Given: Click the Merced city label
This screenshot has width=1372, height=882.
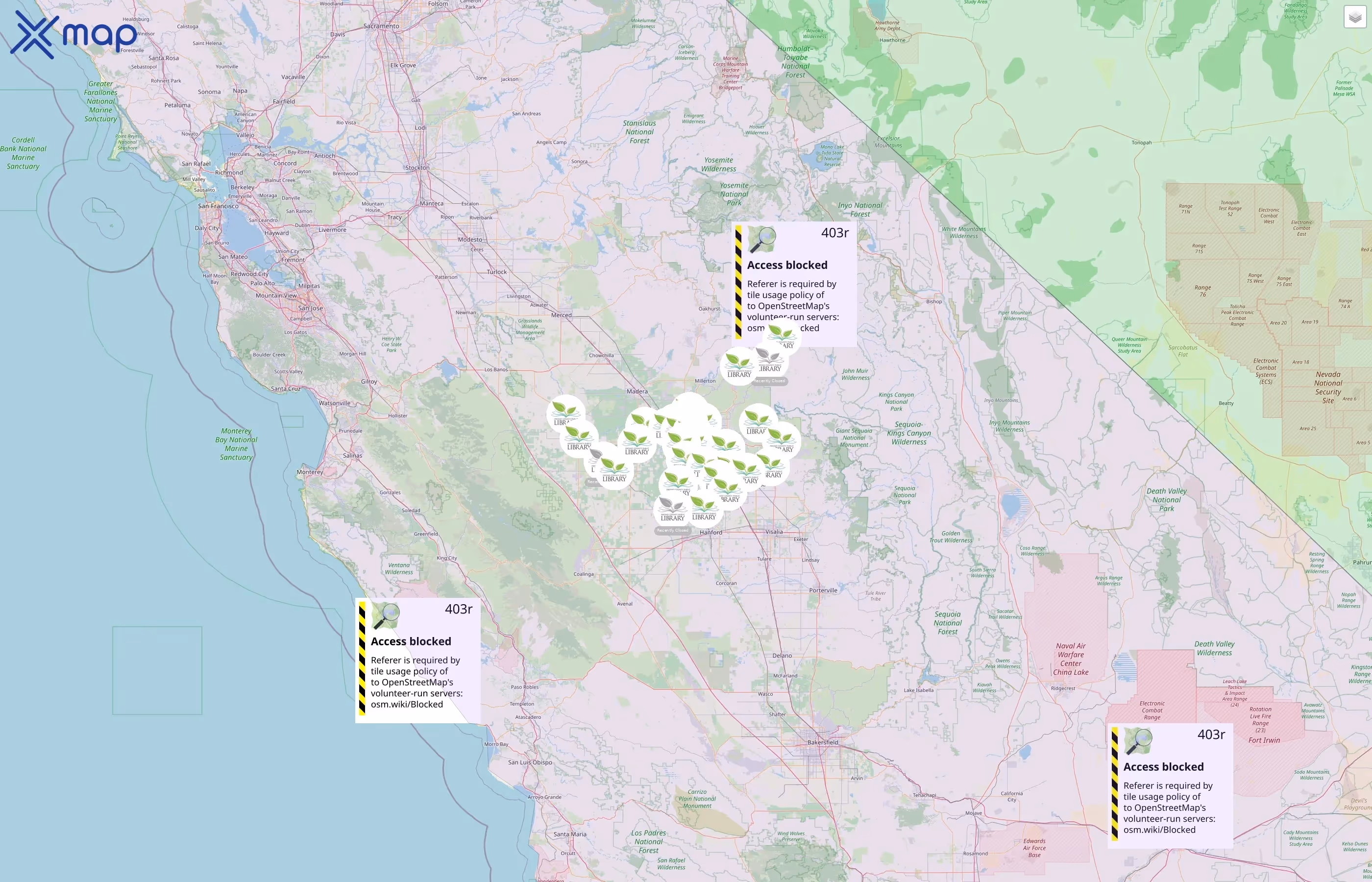Looking at the screenshot, I should [x=561, y=315].
